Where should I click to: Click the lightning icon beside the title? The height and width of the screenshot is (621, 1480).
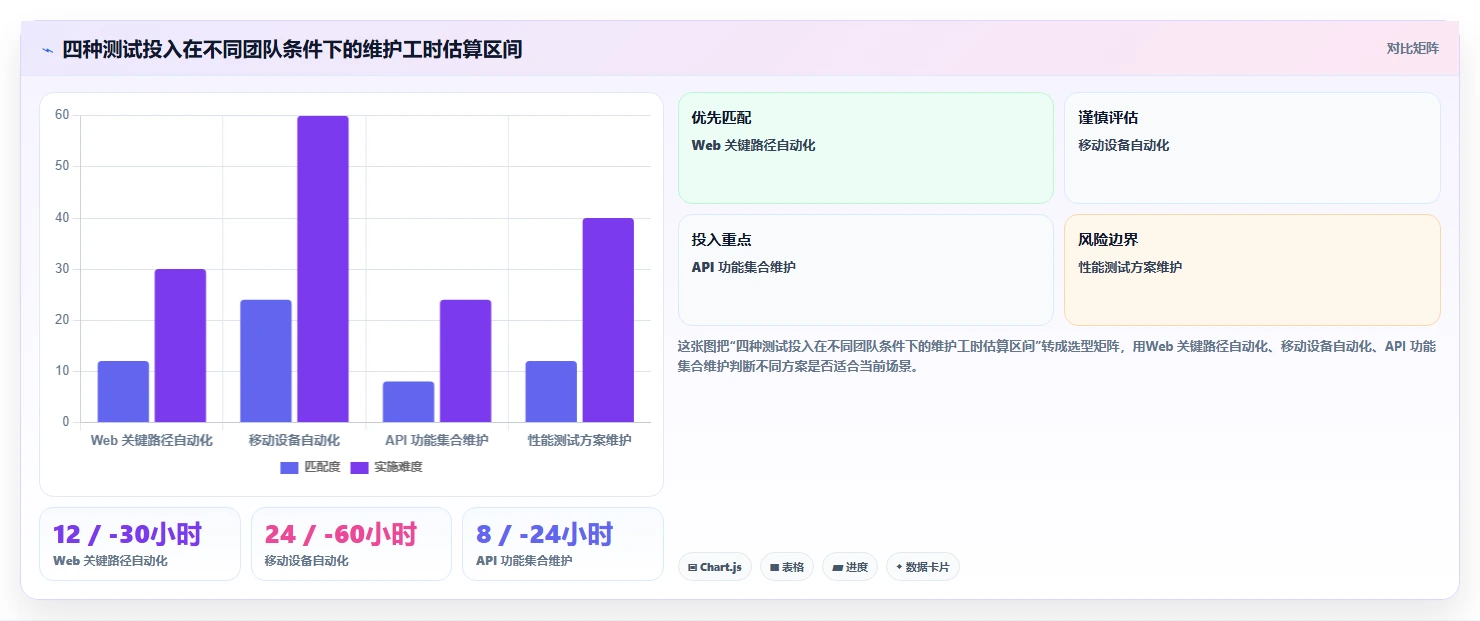tap(47, 50)
